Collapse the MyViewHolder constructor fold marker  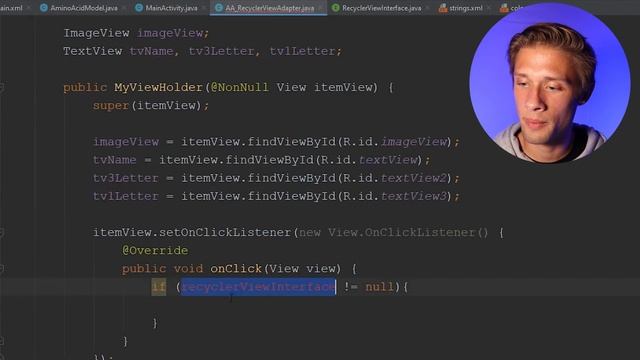pos(2,87)
